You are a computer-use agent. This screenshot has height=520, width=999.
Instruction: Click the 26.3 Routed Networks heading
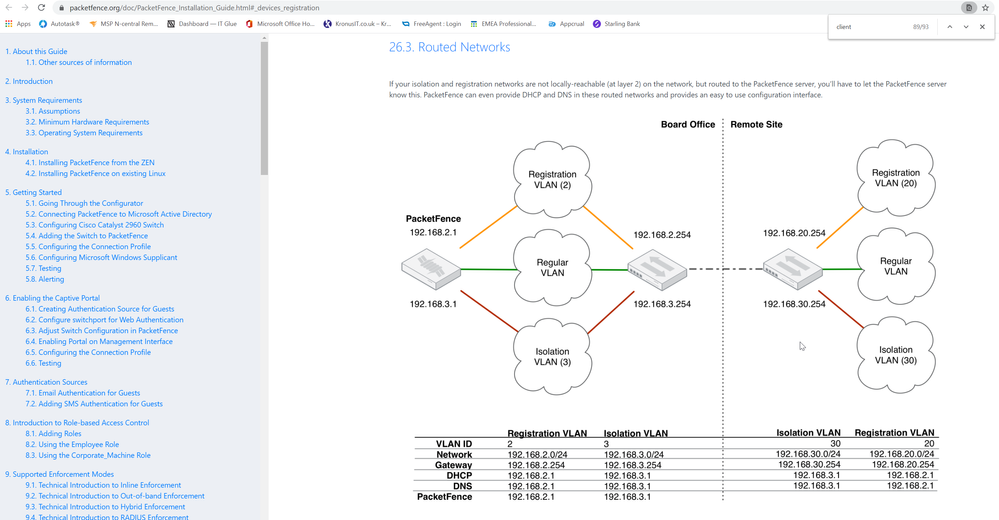point(449,47)
